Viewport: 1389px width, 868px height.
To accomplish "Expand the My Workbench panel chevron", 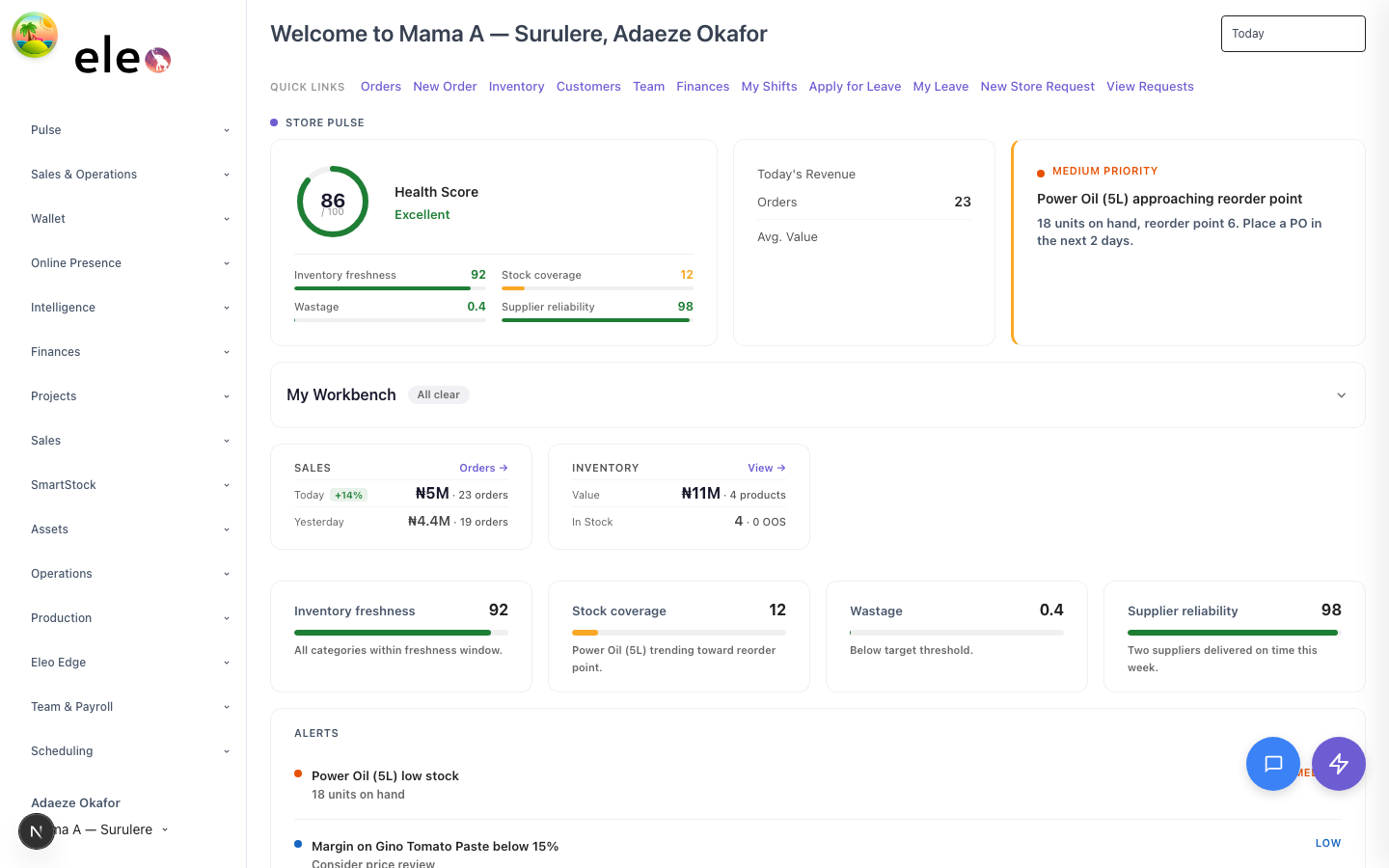I will point(1341,395).
